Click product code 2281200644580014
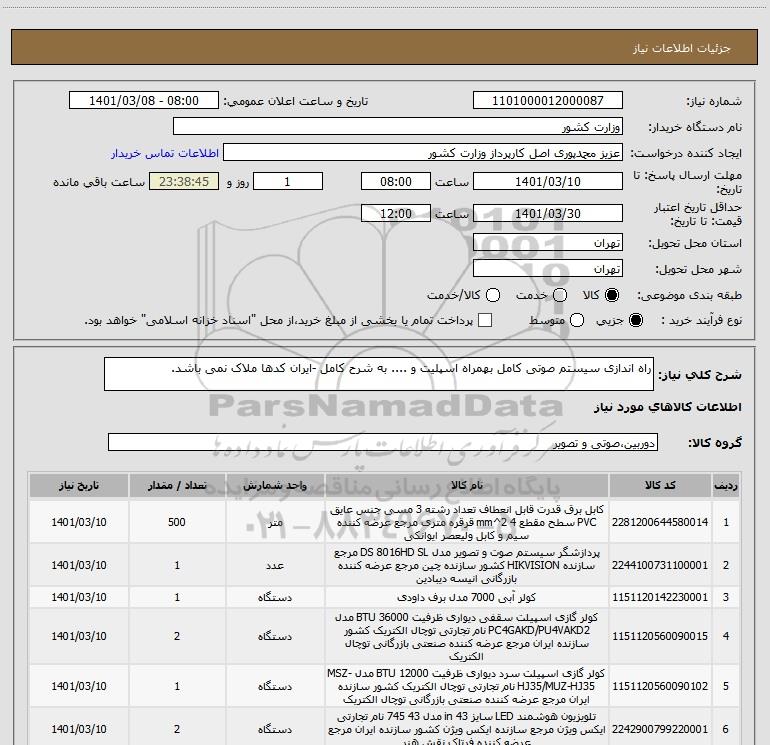 [660, 522]
